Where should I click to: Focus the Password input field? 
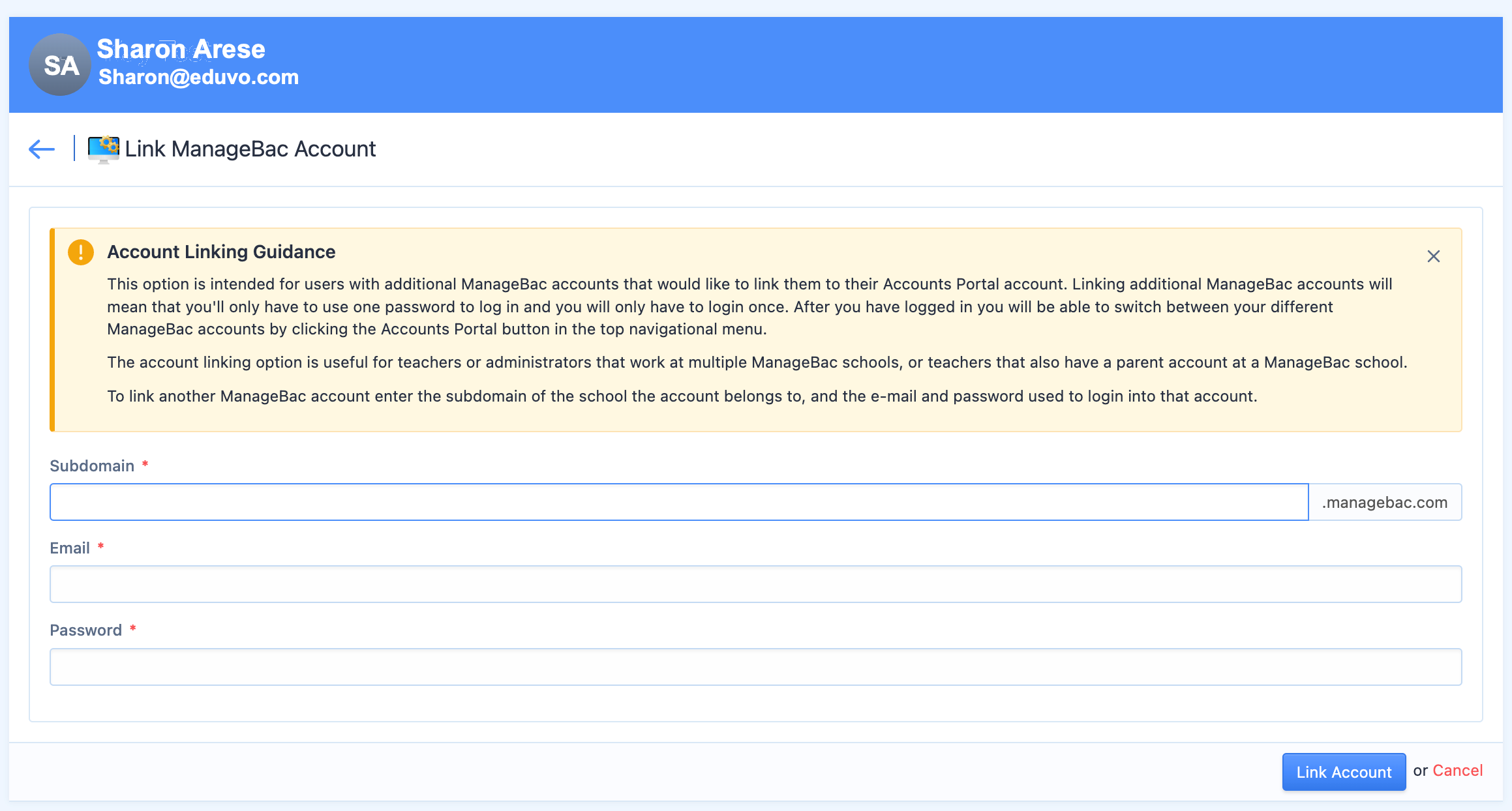(x=755, y=667)
